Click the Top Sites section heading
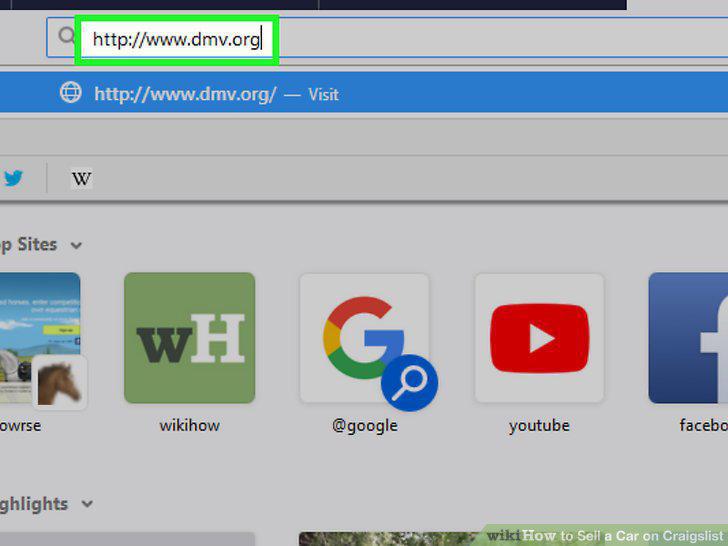The height and width of the screenshot is (546, 728). tap(29, 245)
